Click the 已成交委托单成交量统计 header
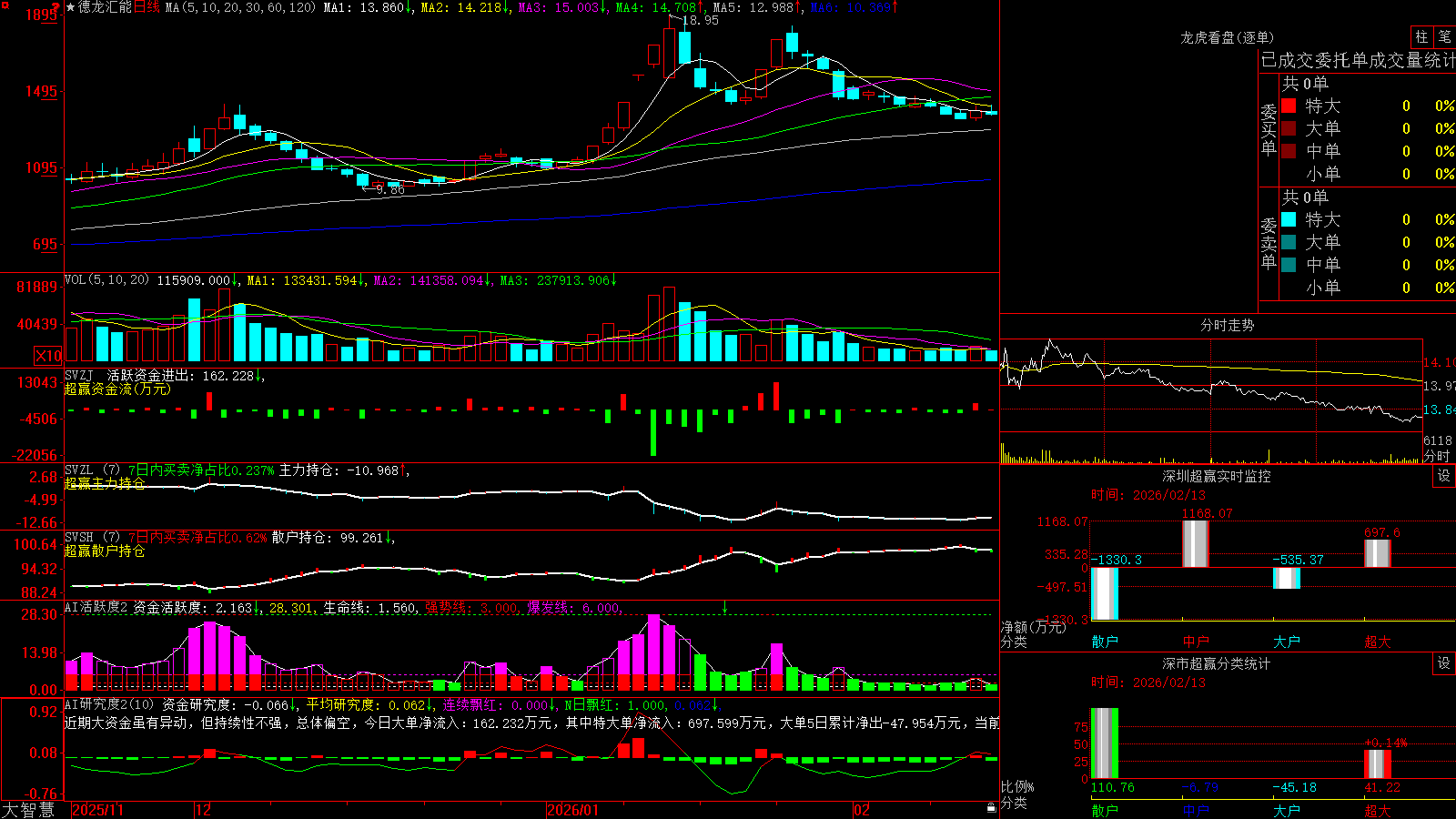 (1358, 61)
